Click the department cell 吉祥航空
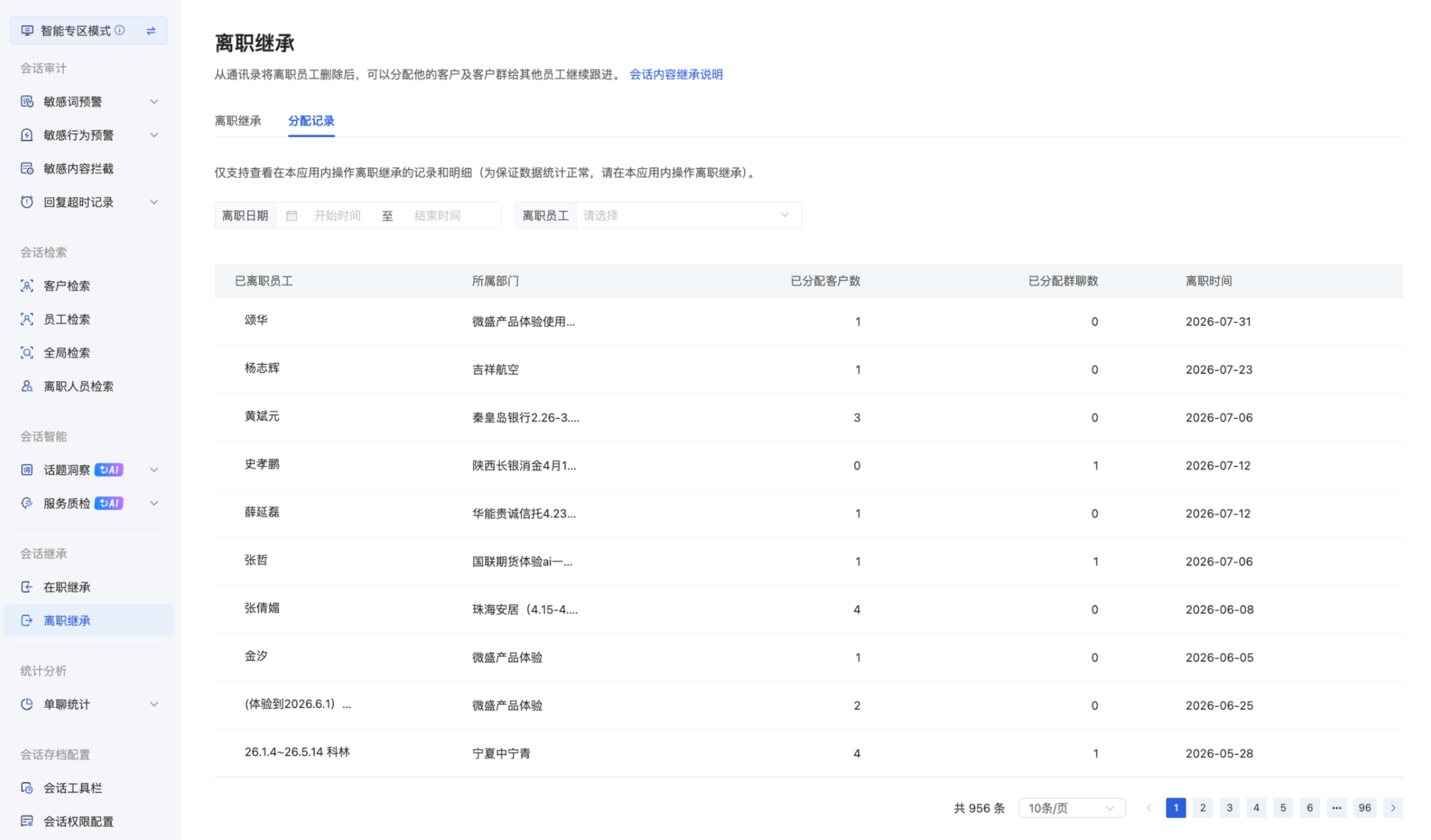Viewport: 1431px width, 840px height. click(495, 369)
